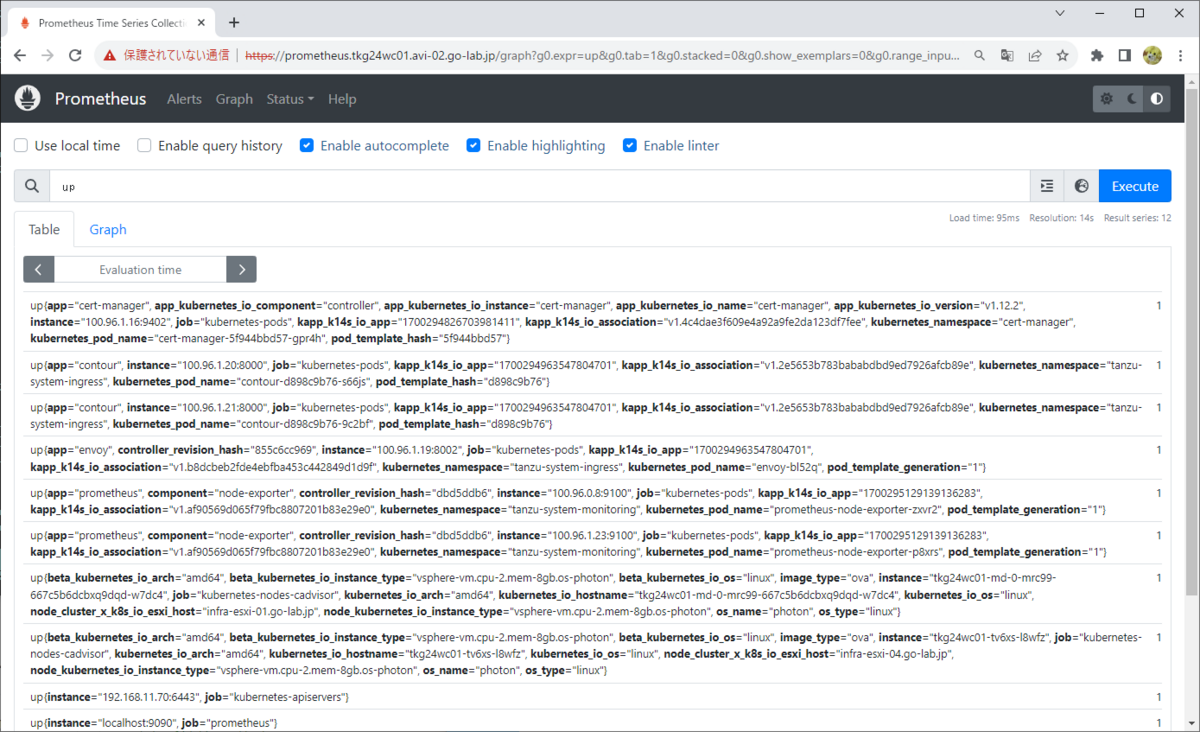The image size is (1200, 732).
Task: Click the Load time: 95ms text
Action: (x=984, y=217)
